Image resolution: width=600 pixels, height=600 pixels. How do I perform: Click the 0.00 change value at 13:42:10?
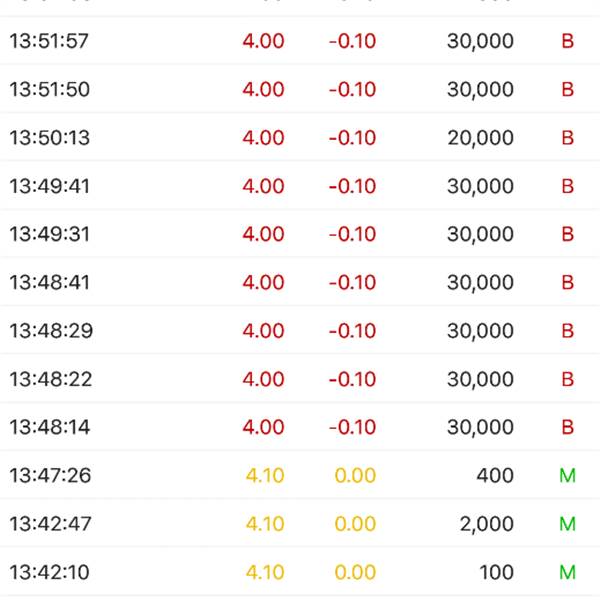coord(355,572)
